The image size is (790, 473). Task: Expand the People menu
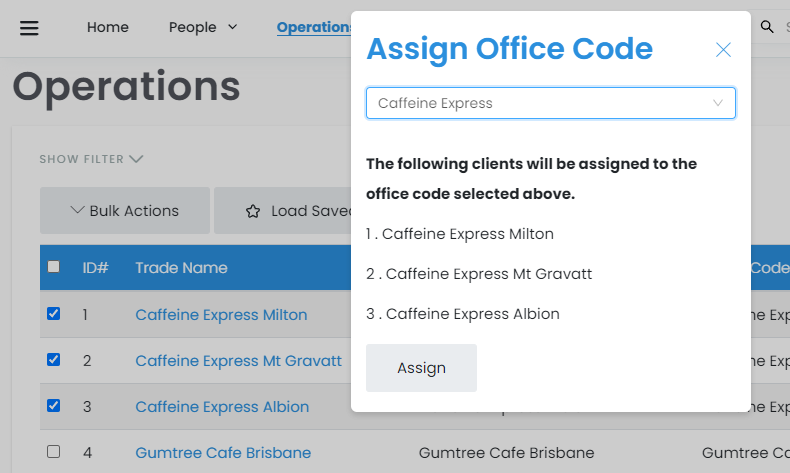click(203, 27)
